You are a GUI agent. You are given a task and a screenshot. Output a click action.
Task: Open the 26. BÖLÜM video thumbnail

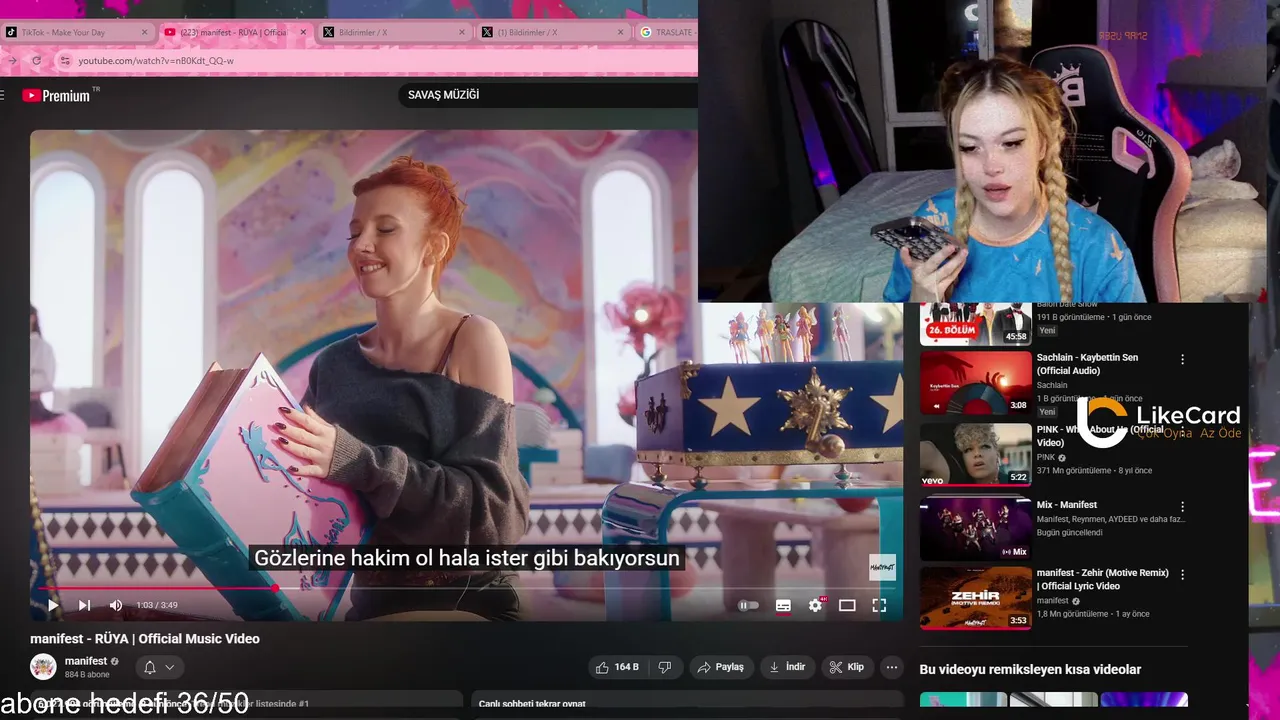tap(975, 323)
